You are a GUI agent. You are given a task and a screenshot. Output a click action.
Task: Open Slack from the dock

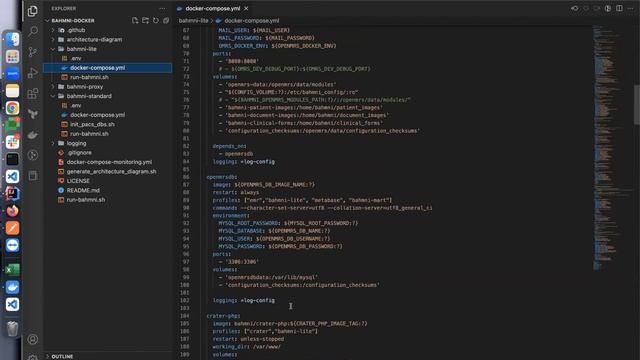click(x=12, y=142)
